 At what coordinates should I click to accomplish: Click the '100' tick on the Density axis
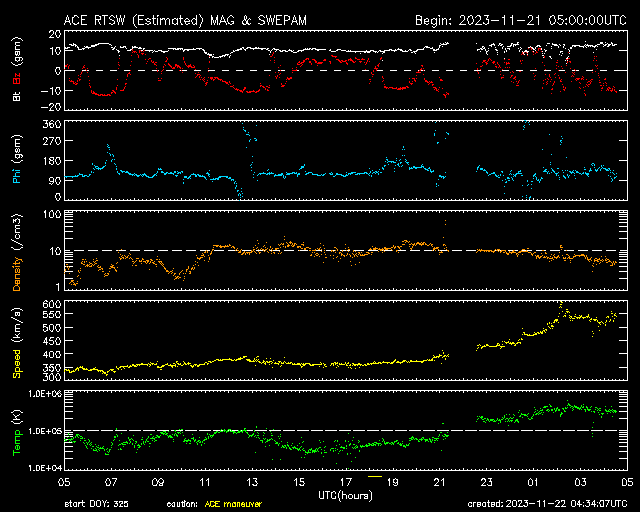coord(52,214)
